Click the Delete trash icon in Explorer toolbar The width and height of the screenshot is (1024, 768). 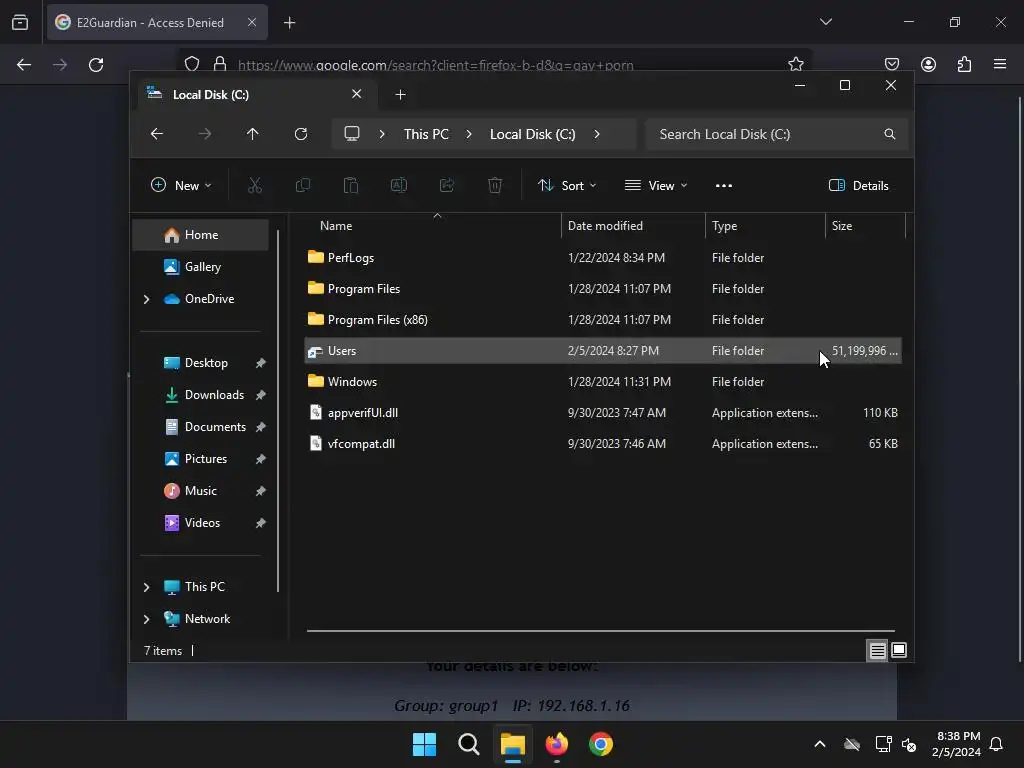click(x=495, y=185)
